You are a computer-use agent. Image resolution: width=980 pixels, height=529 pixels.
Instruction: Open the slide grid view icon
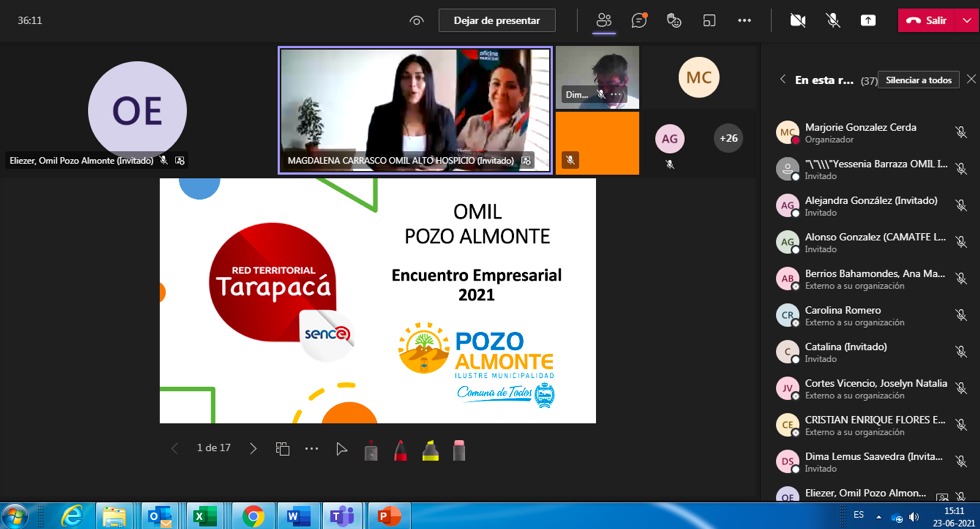tap(283, 449)
